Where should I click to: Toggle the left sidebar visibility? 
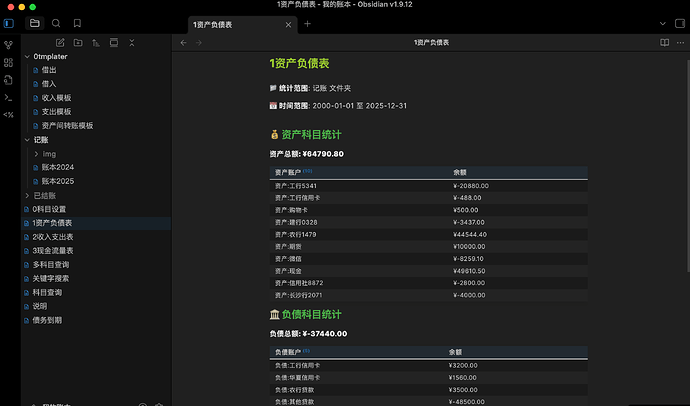pyautogui.click(x=10, y=23)
